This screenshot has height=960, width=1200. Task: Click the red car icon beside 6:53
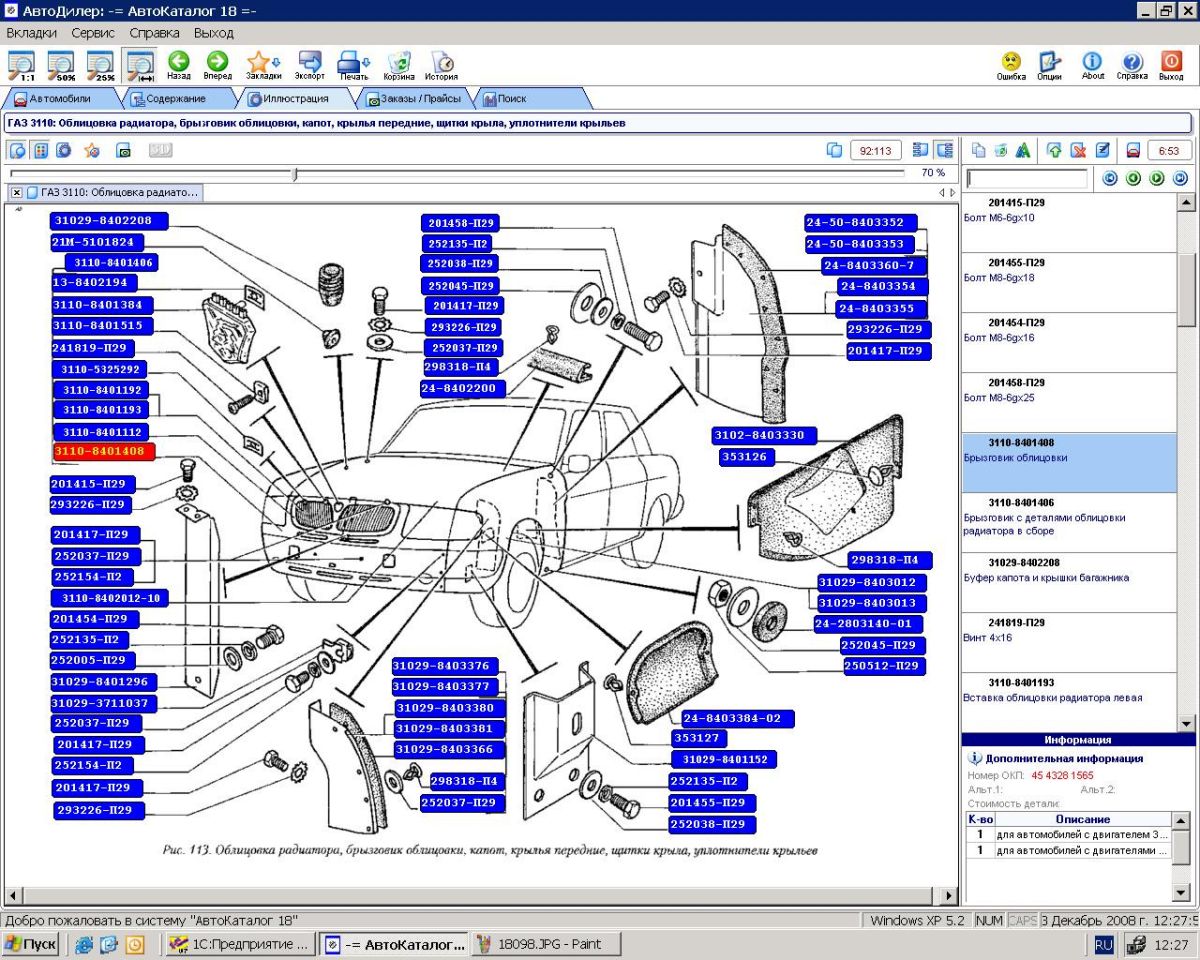click(1133, 150)
